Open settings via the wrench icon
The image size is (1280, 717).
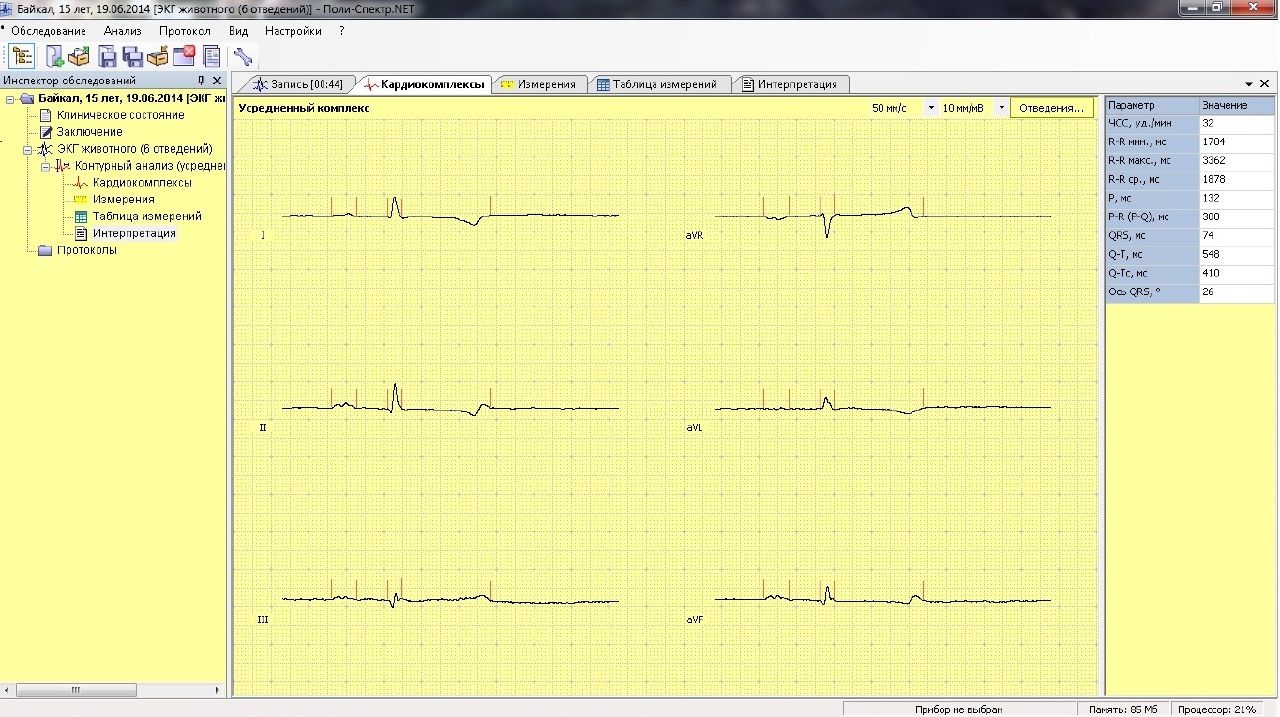pos(243,57)
